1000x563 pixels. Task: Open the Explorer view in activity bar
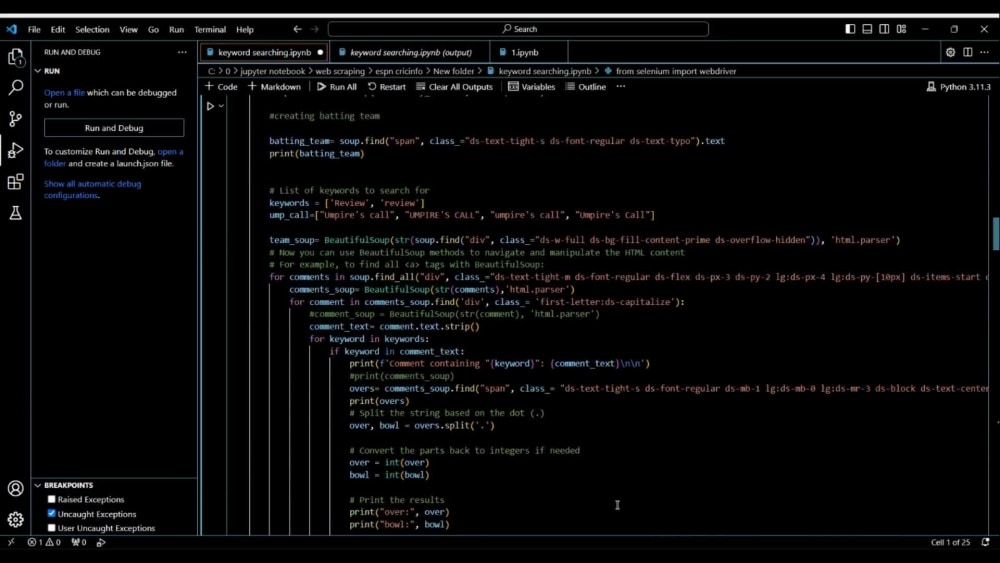[x=15, y=57]
